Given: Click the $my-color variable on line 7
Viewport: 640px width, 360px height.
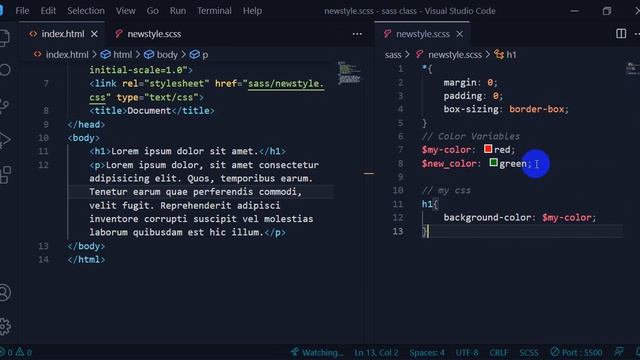Looking at the screenshot, I should [447, 150].
